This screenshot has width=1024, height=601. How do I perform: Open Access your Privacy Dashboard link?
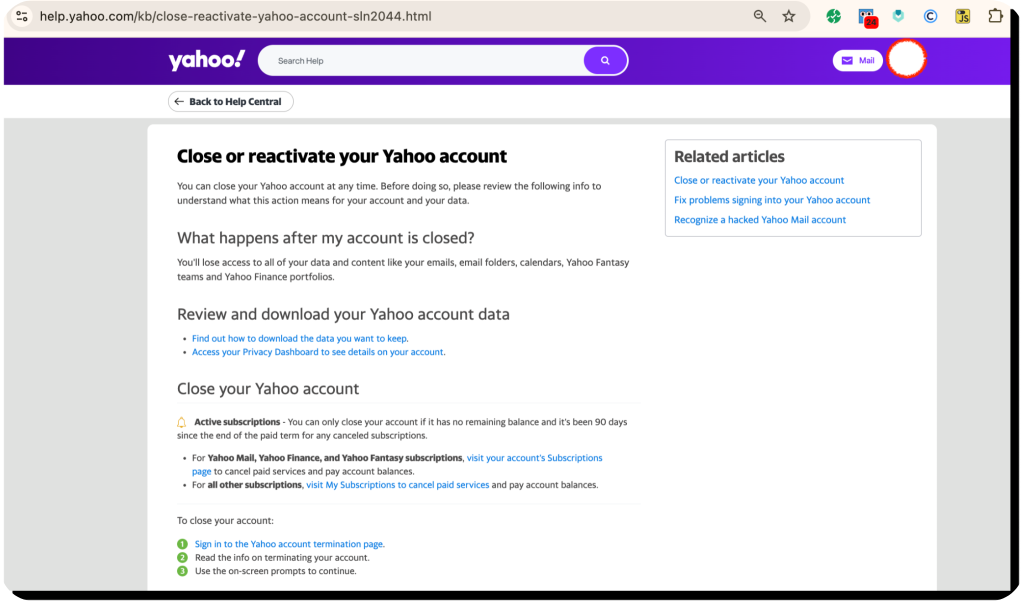coord(319,352)
